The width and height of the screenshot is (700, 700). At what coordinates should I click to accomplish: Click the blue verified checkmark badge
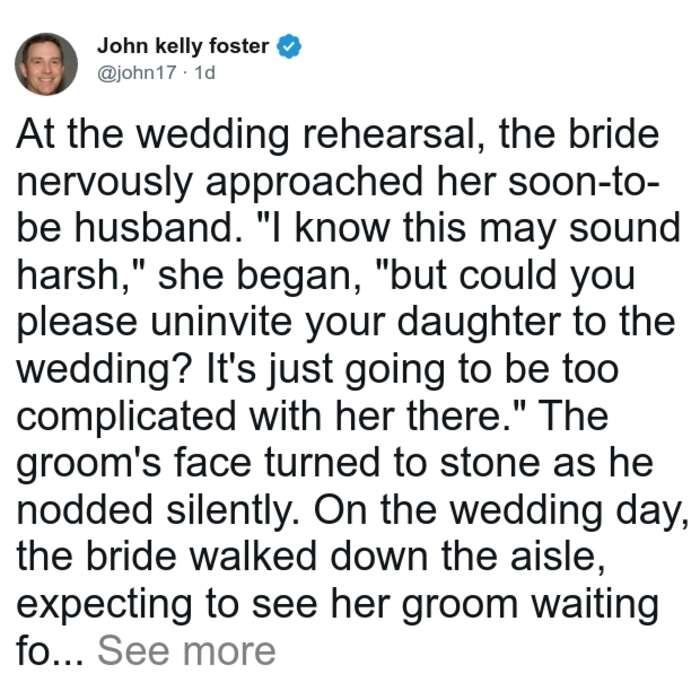coord(289,46)
